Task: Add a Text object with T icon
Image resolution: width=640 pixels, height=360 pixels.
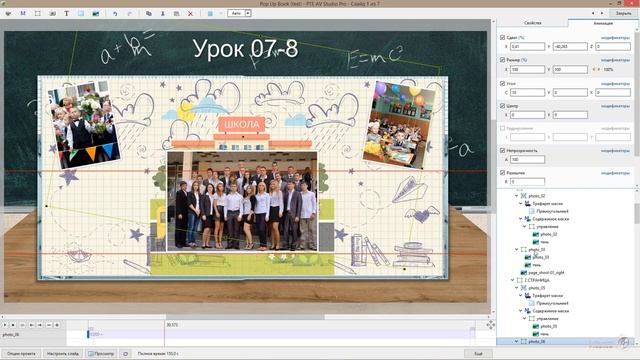Action: [67, 13]
